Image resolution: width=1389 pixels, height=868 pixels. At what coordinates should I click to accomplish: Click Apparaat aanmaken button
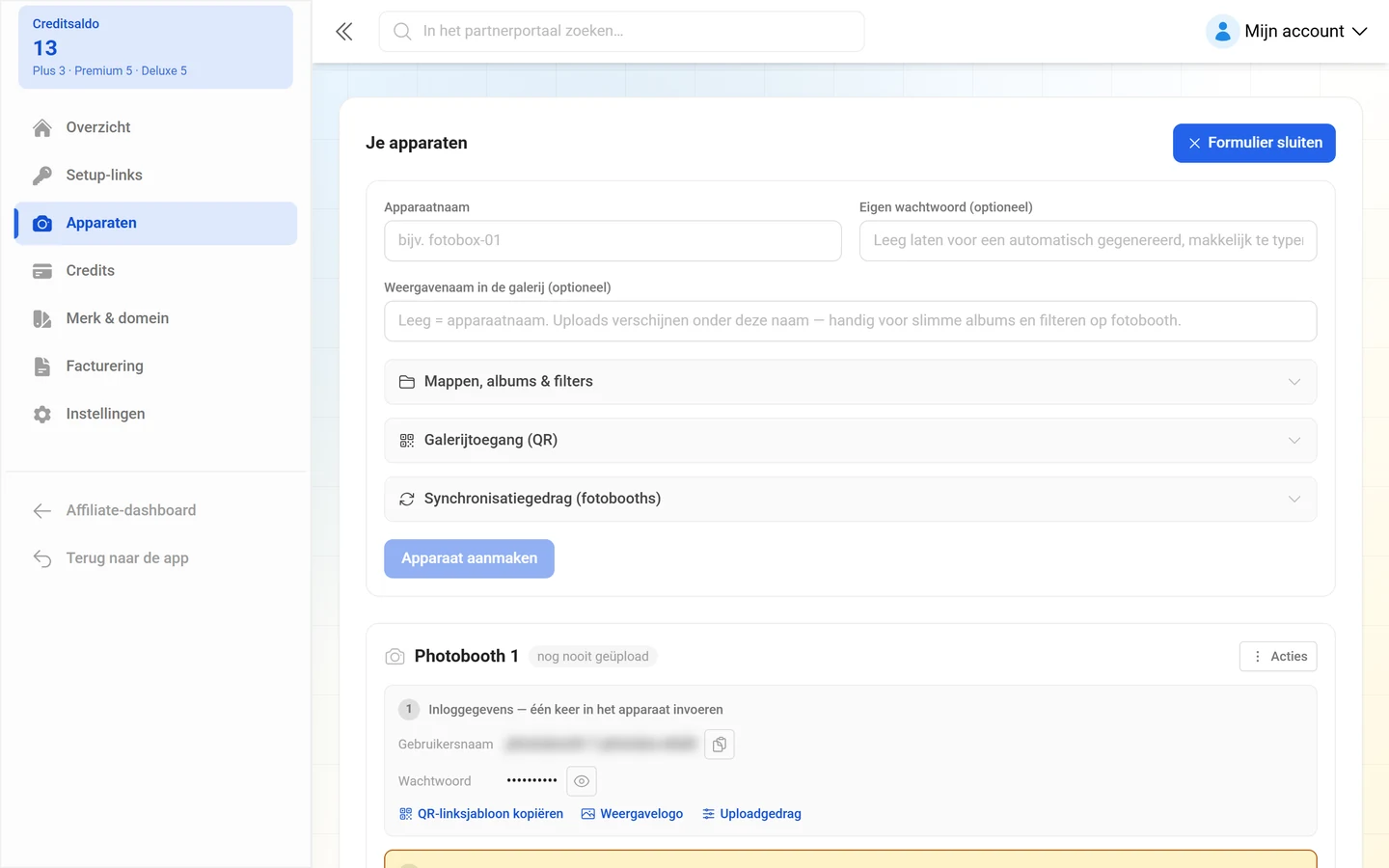(x=469, y=558)
